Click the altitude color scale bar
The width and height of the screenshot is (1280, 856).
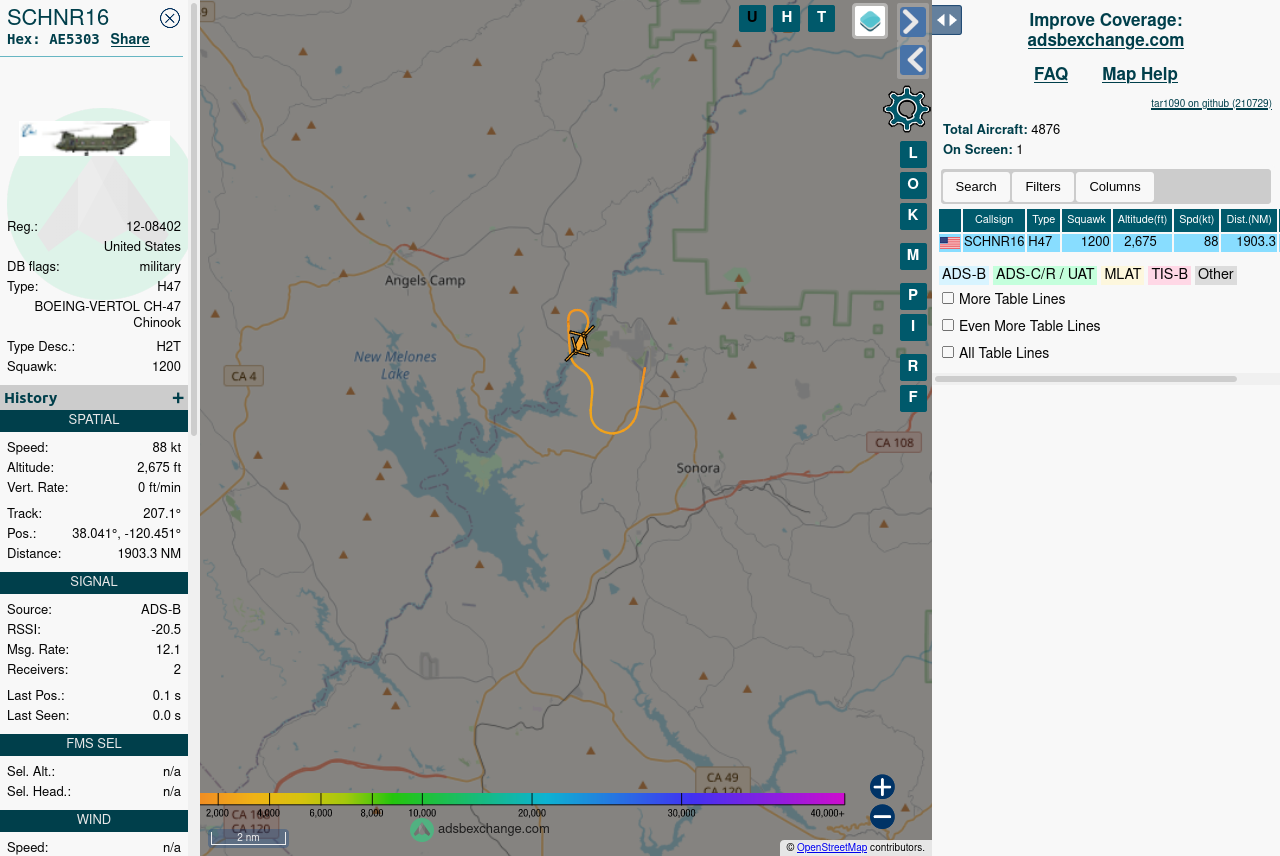pos(522,799)
